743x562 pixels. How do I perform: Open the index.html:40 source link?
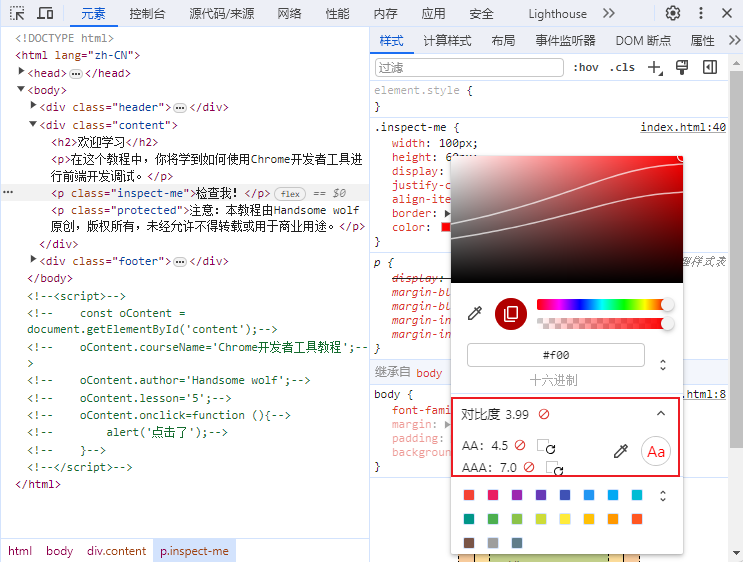coord(683,127)
